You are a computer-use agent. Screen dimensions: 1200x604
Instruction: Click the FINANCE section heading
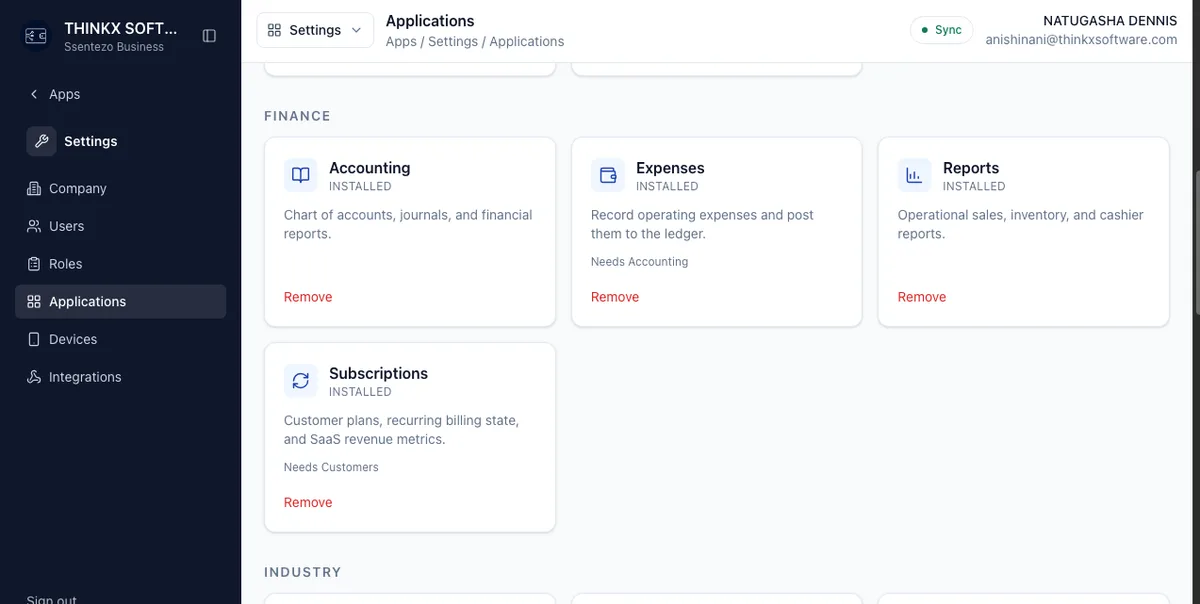[x=297, y=116]
